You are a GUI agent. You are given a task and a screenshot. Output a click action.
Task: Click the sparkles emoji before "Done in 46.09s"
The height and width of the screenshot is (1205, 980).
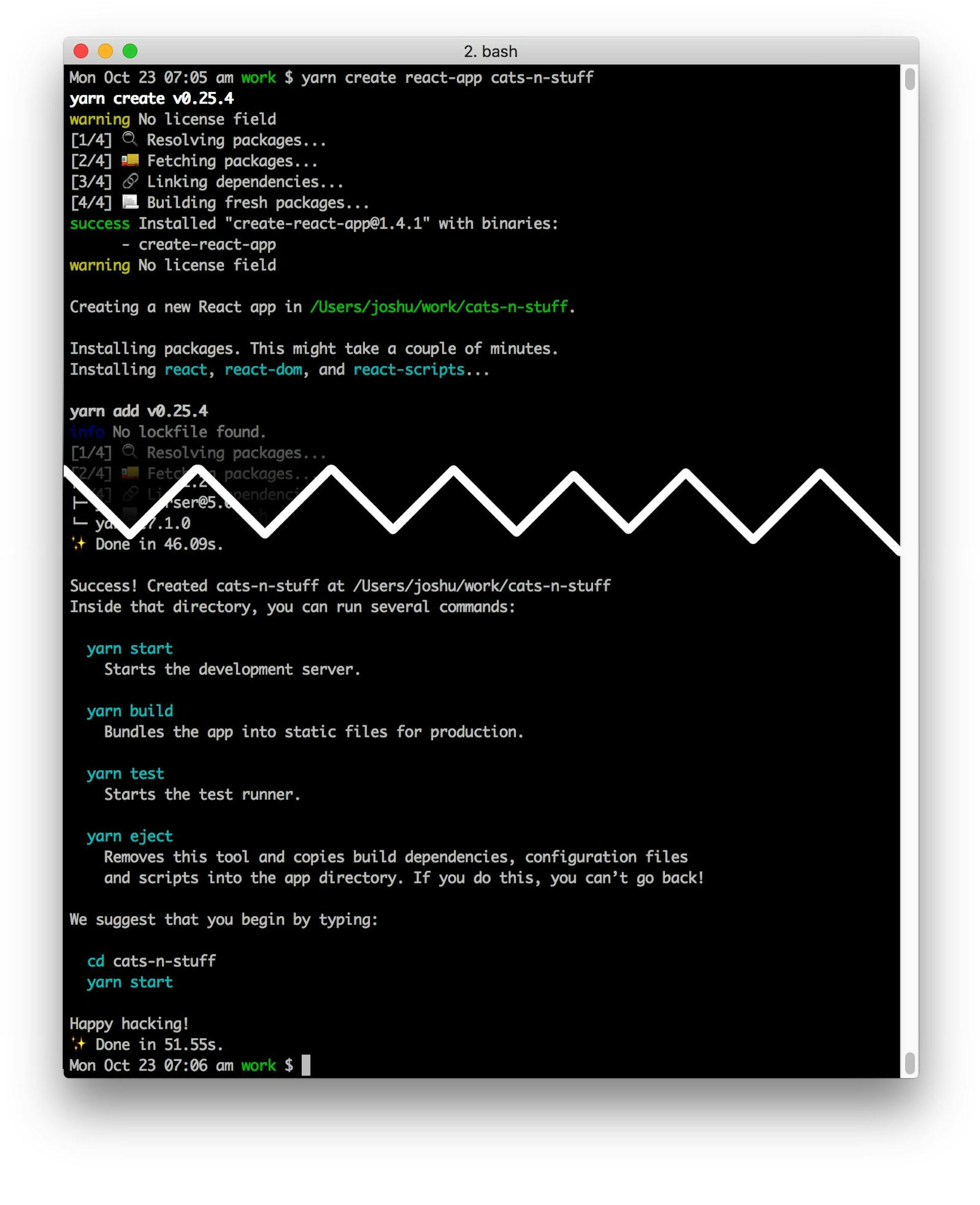click(79, 544)
